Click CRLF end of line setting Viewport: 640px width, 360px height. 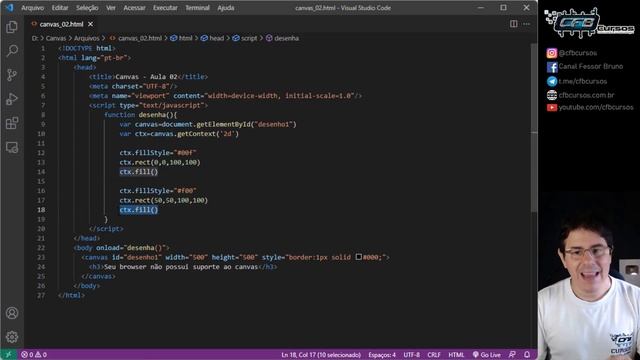click(x=434, y=355)
